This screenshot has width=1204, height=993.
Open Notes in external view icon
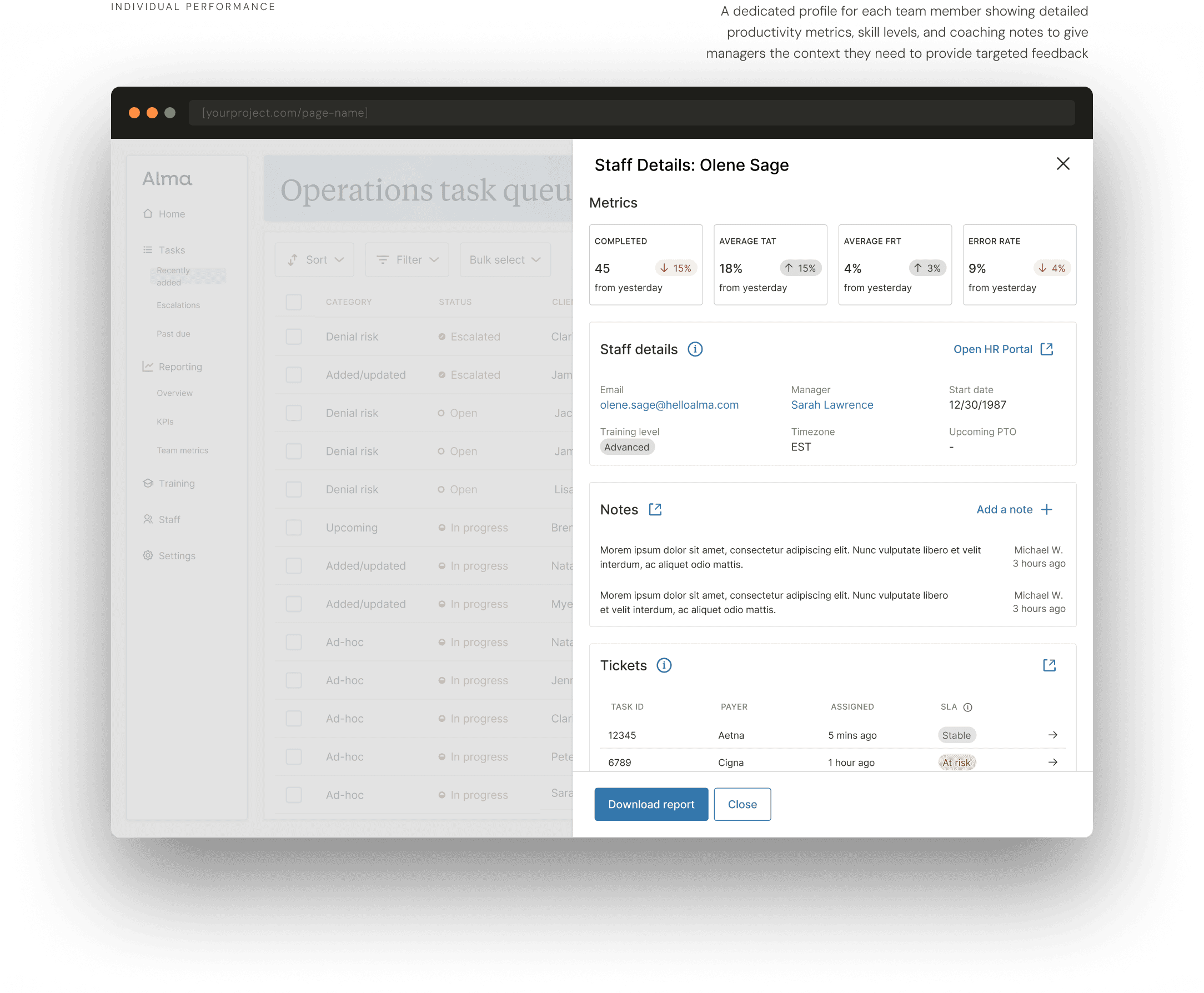pos(655,509)
